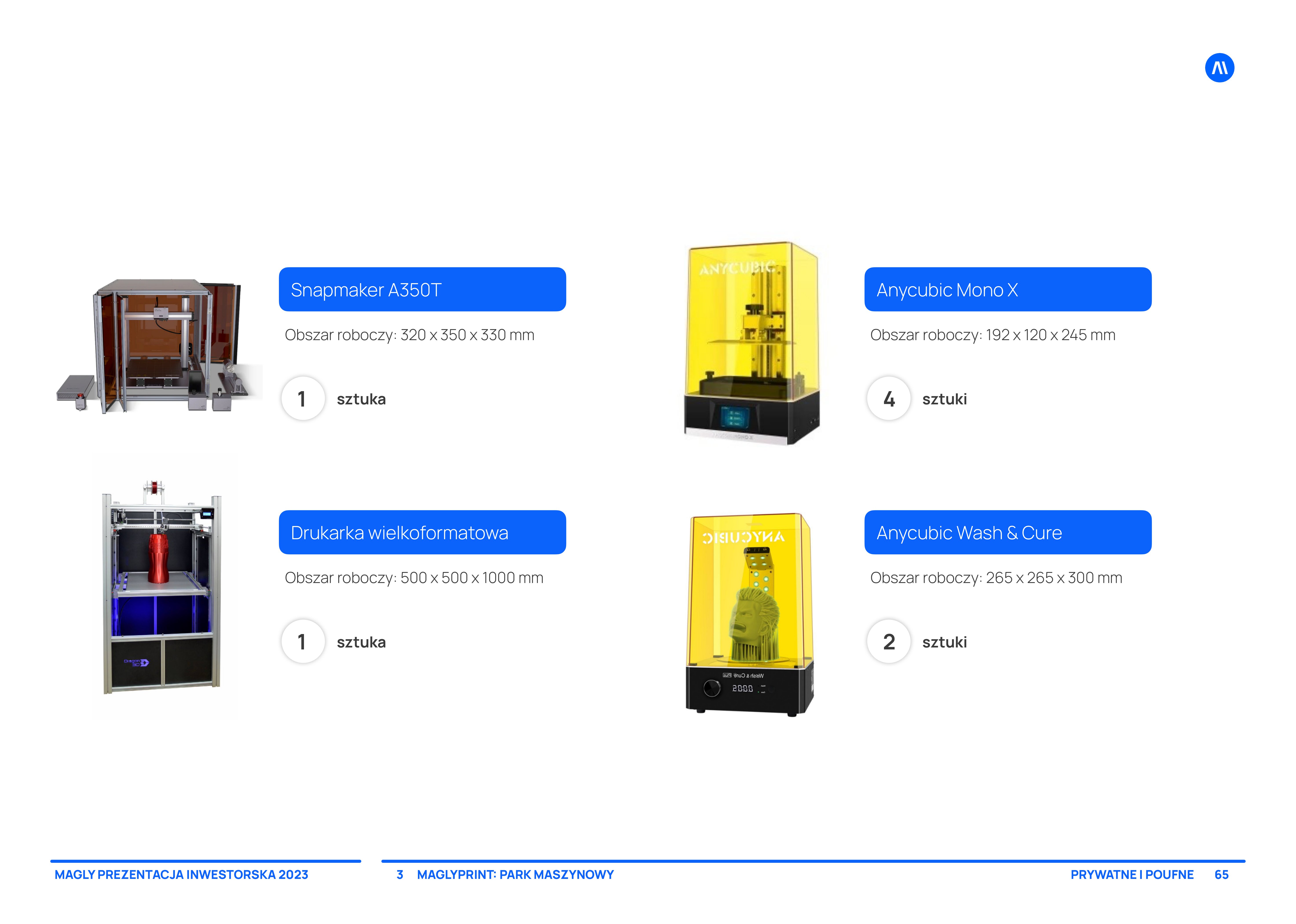This screenshot has width=1296, height=924.
Task: Click the Snapmaker A350T label
Action: point(422,290)
